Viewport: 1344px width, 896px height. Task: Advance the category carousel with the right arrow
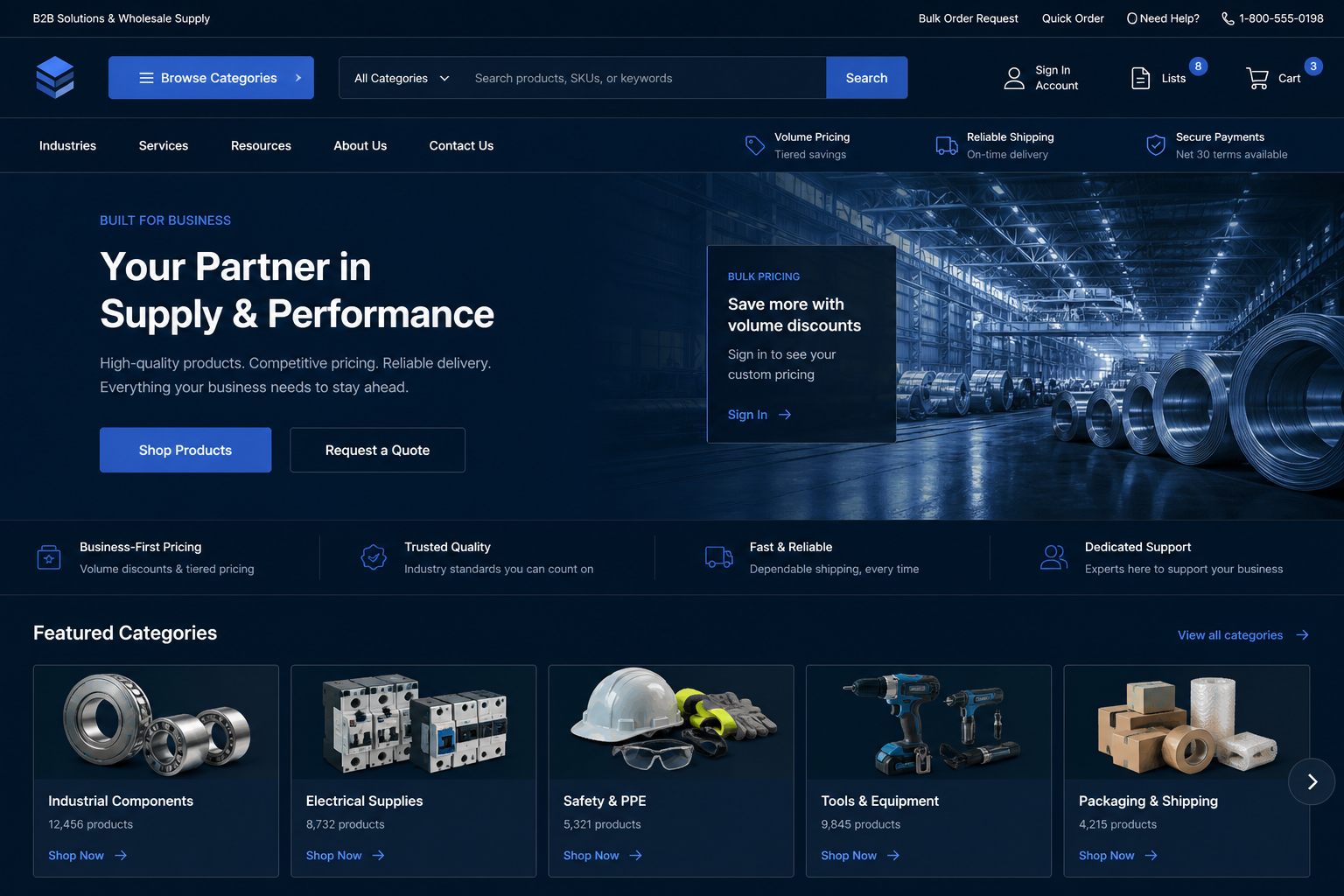click(1311, 781)
